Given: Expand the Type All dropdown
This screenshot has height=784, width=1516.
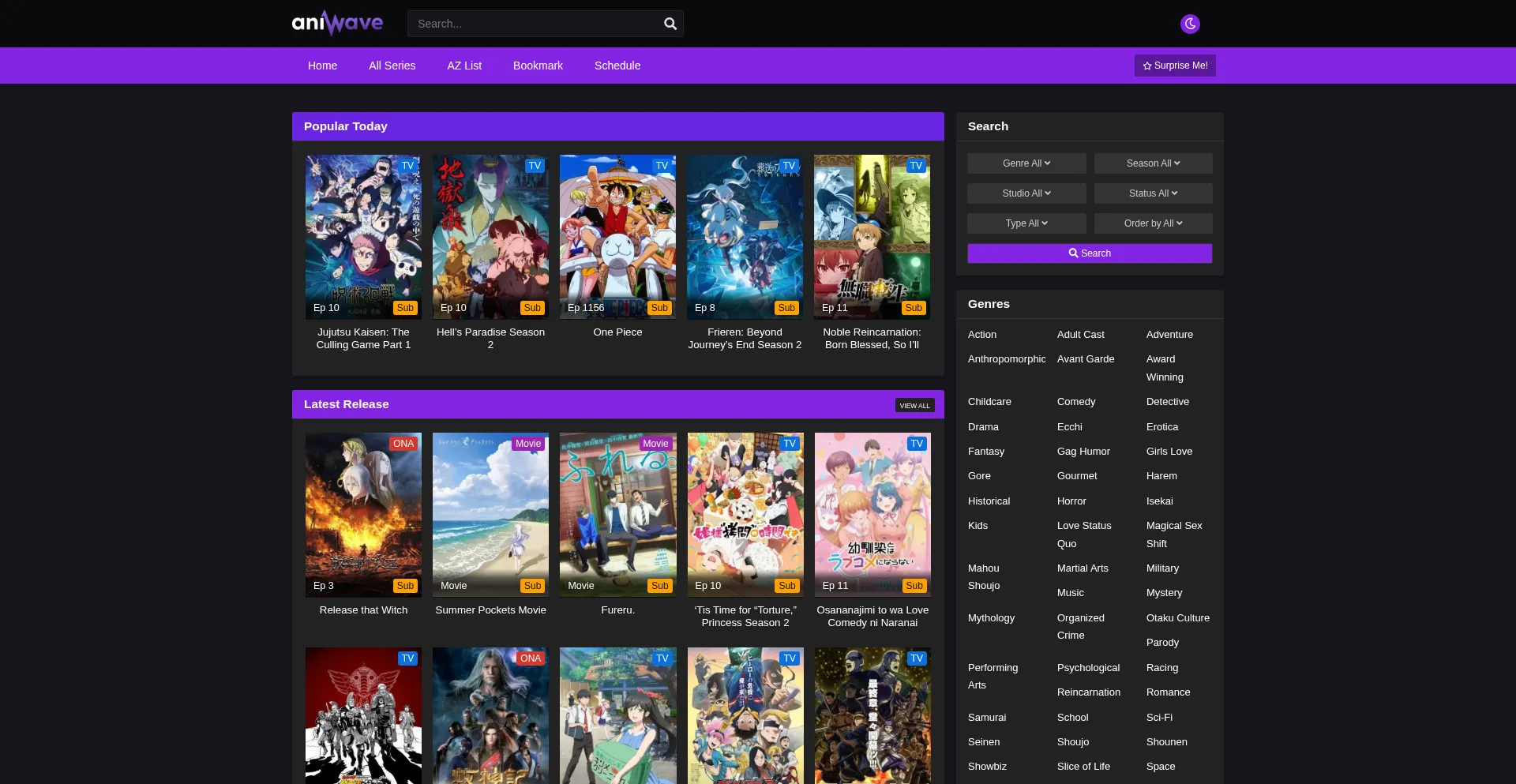Looking at the screenshot, I should point(1026,223).
